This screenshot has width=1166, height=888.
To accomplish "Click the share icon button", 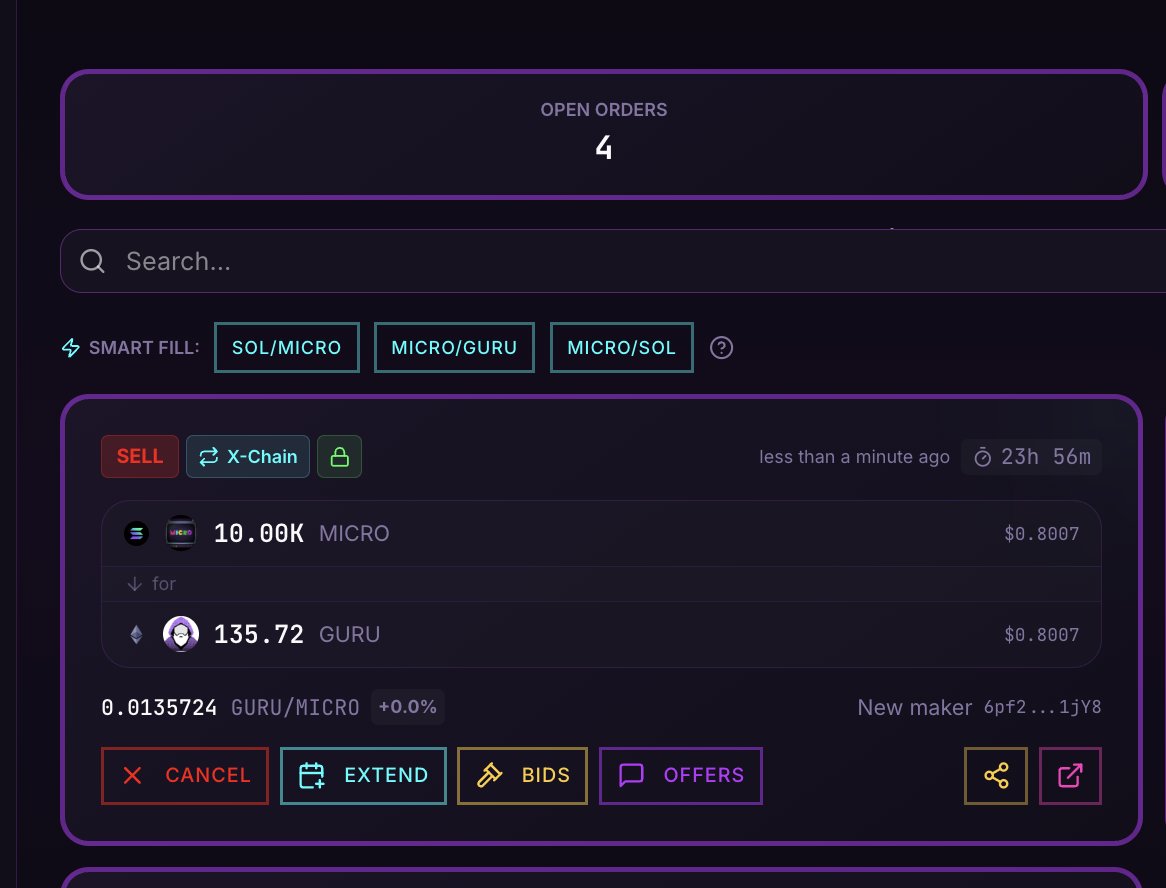I will [x=996, y=776].
